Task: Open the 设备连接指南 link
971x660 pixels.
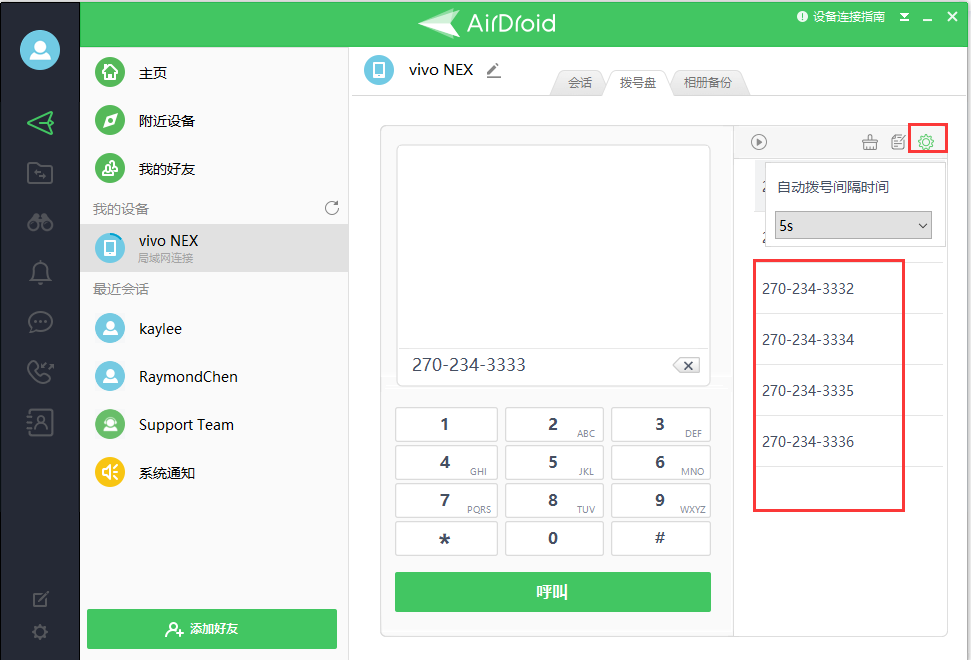Action: point(848,17)
